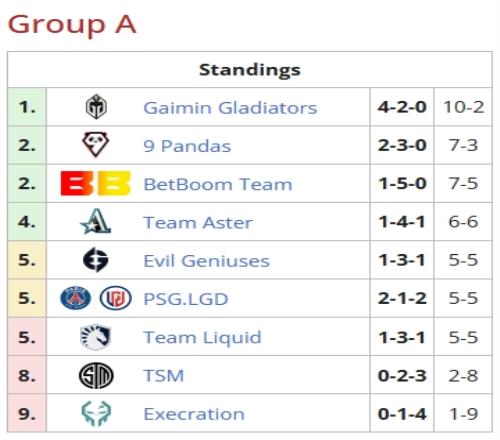Open the Gaimin Gladiators team link
This screenshot has height=440, width=500.
[230, 108]
